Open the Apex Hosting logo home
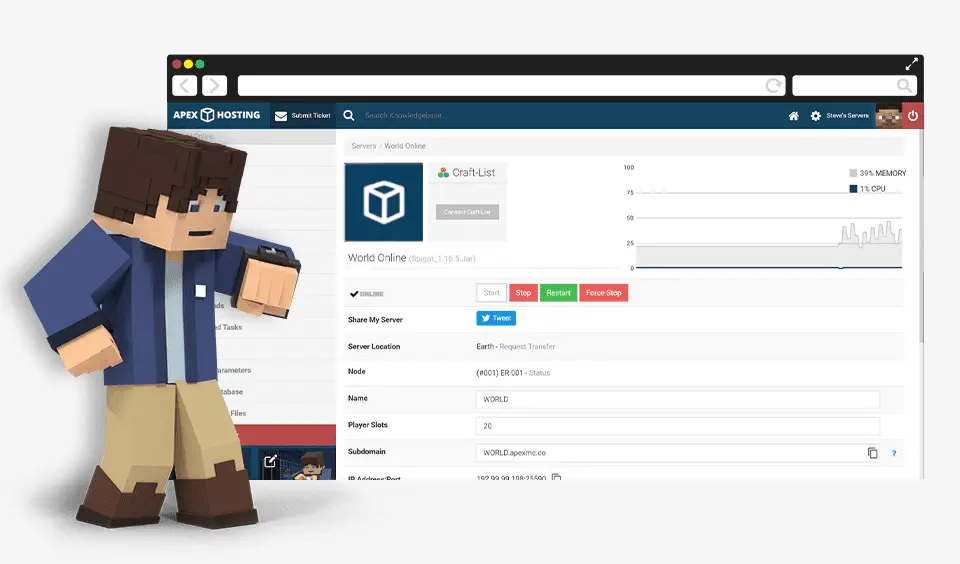Screen dimensions: 960x564 pyautogui.click(x=216, y=115)
